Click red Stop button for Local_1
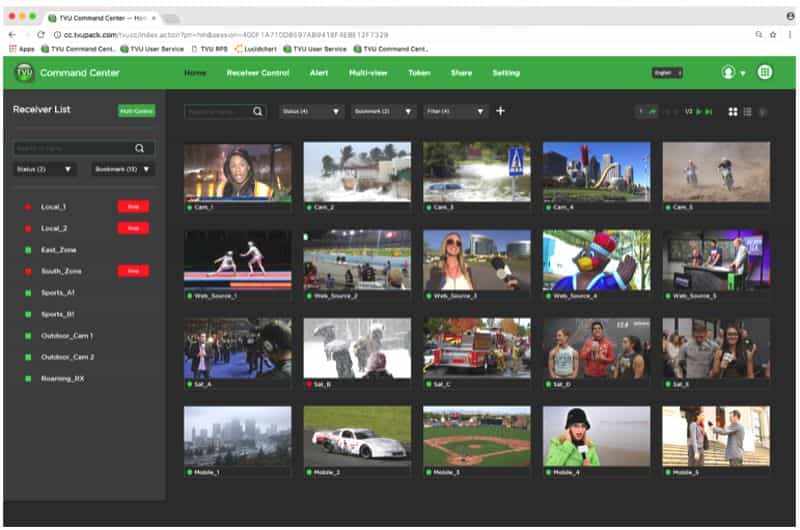800x530 pixels. [133, 207]
